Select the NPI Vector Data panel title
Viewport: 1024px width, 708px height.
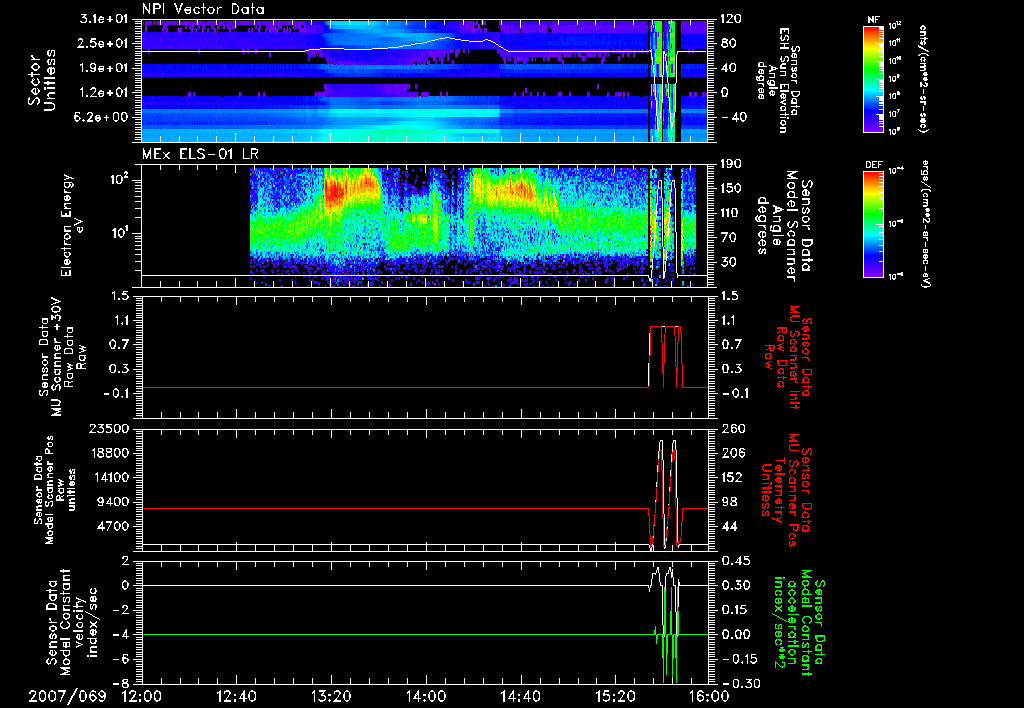(x=203, y=9)
